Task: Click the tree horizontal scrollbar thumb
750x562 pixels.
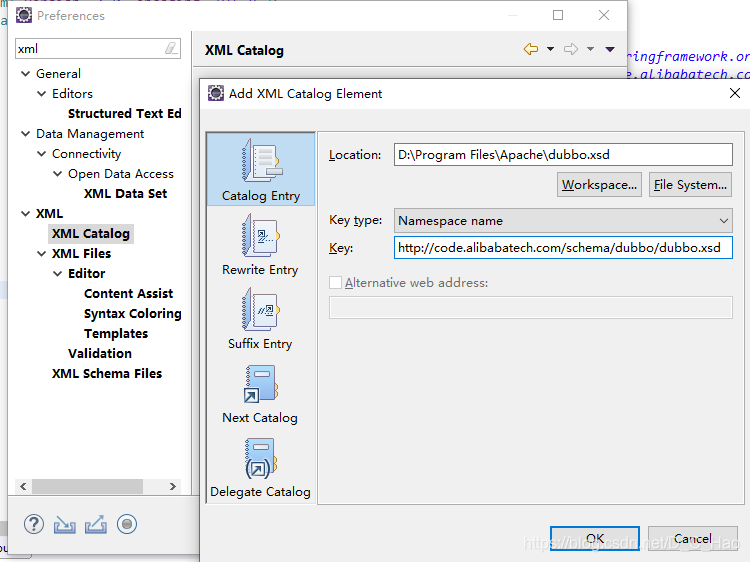Action: click(87, 486)
